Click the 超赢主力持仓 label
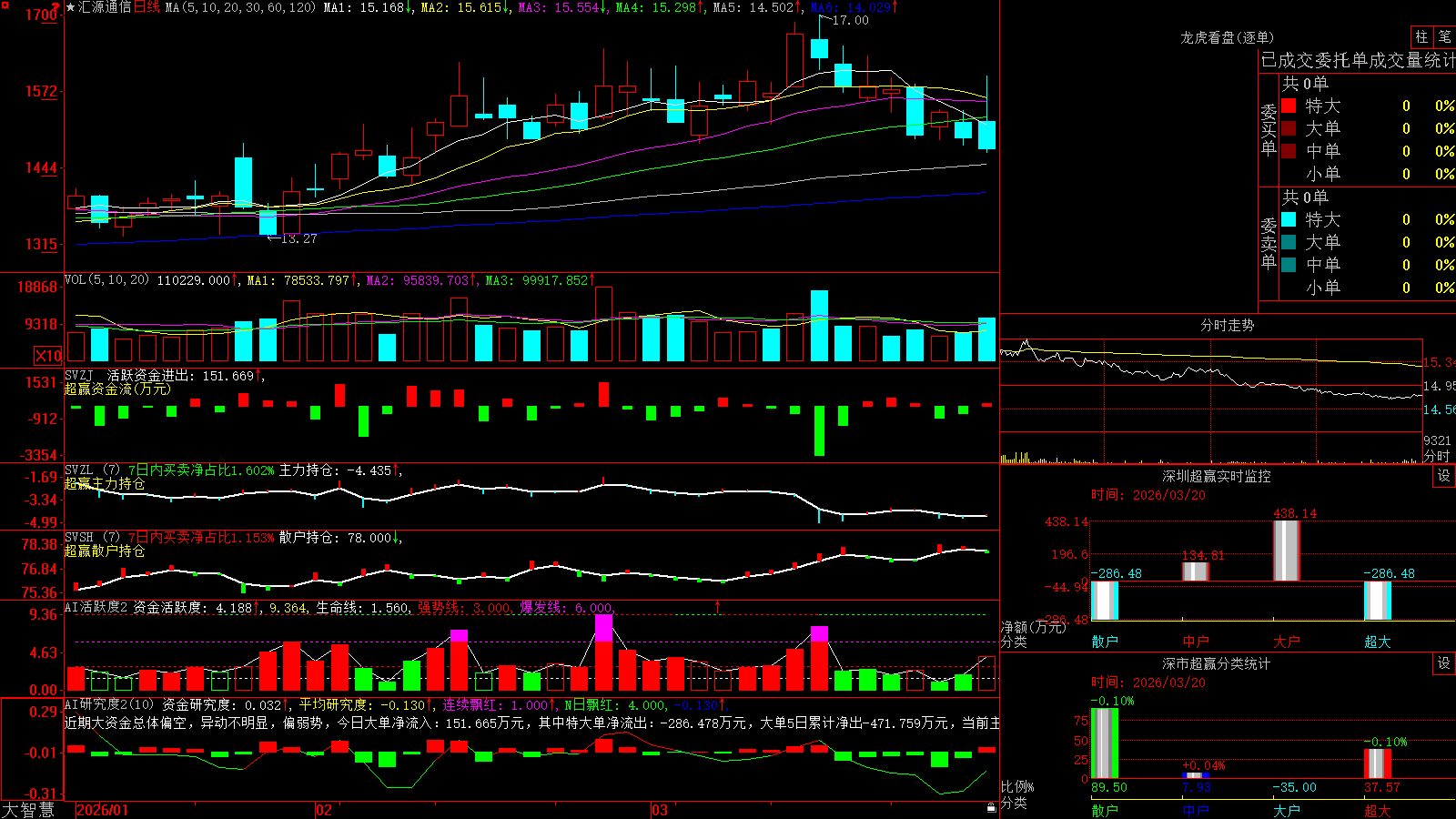This screenshot has height=819, width=1456. tap(105, 483)
